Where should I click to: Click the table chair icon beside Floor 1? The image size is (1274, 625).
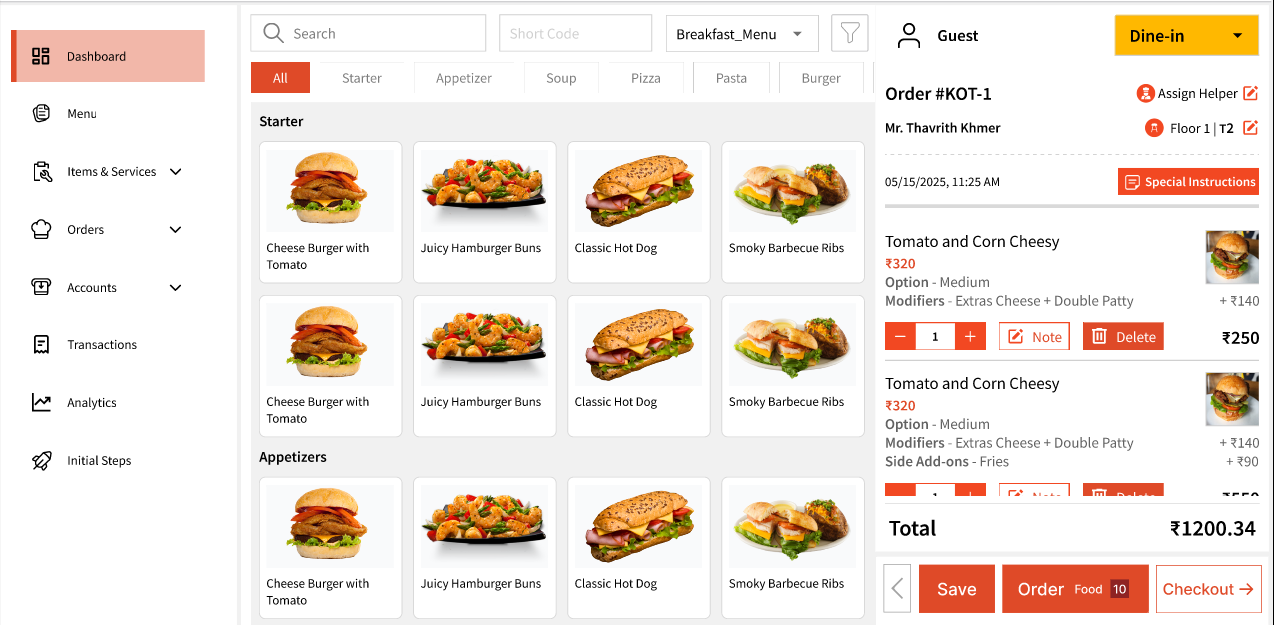pyautogui.click(x=1154, y=128)
